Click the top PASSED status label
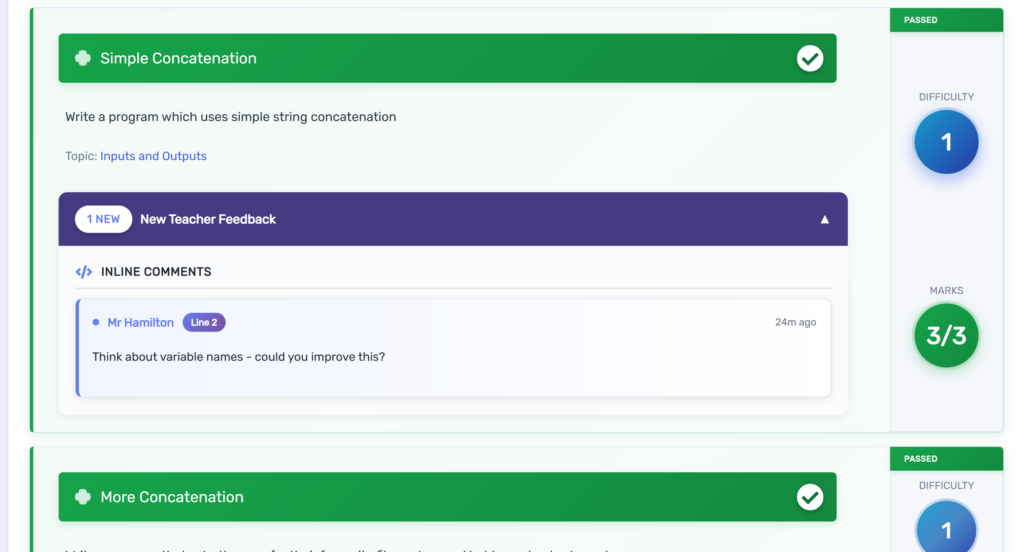 tap(921, 20)
